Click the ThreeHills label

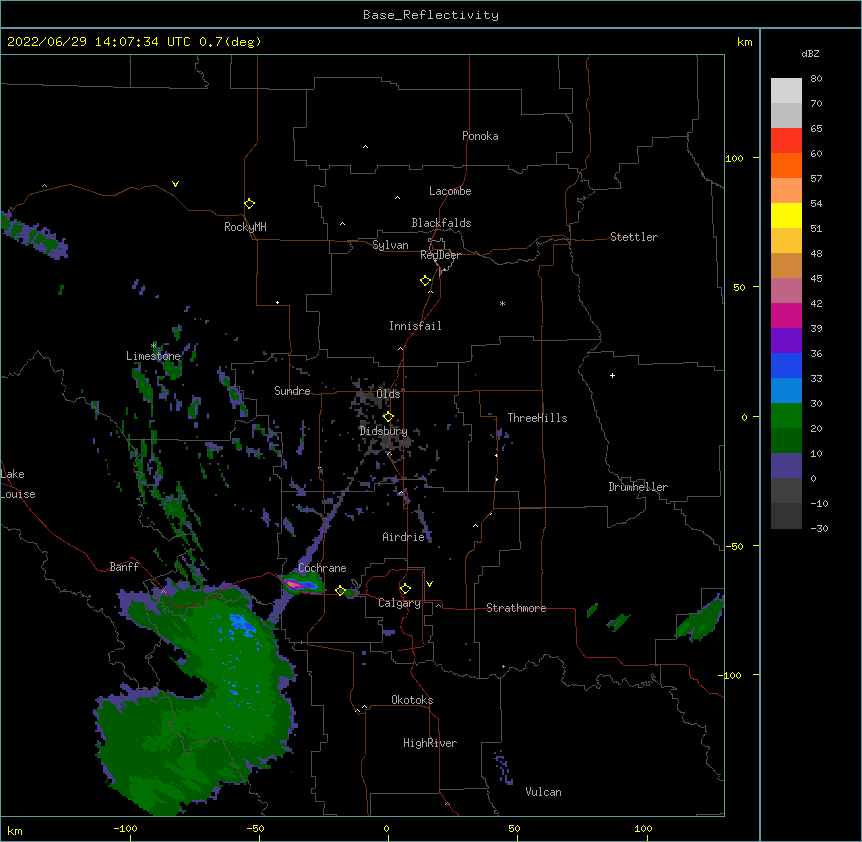537,418
